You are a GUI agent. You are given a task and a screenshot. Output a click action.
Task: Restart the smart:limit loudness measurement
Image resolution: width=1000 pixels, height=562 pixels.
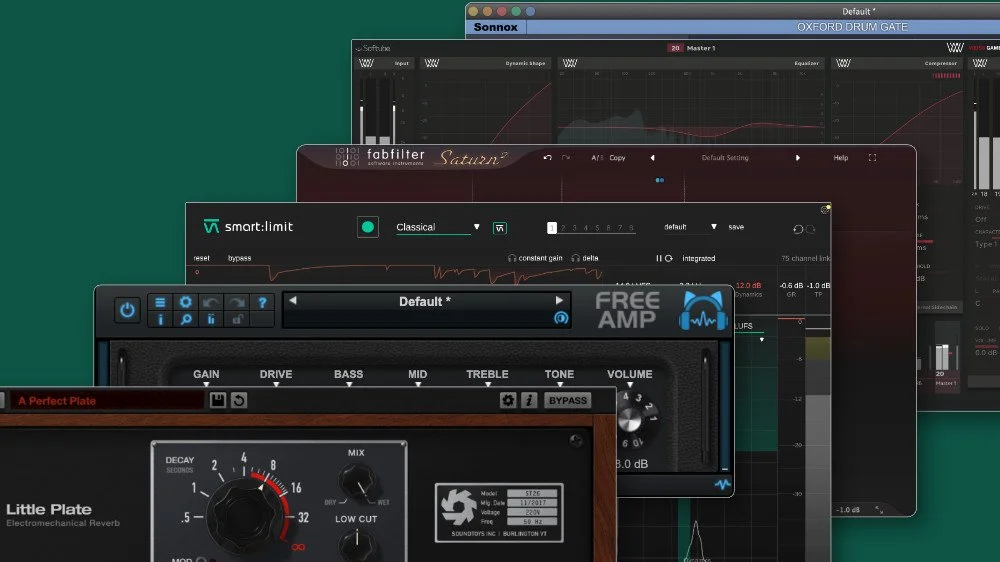coord(668,258)
